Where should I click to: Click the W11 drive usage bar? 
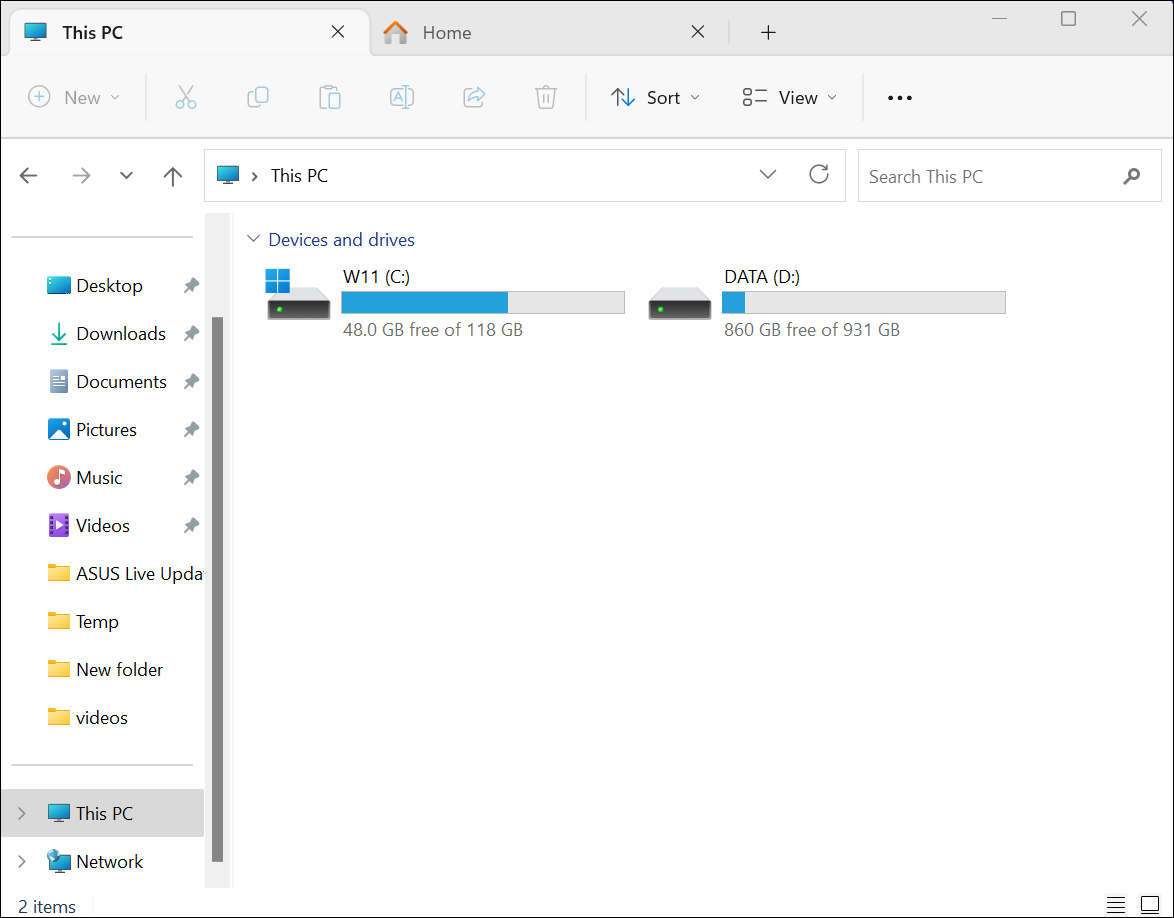[x=483, y=301]
